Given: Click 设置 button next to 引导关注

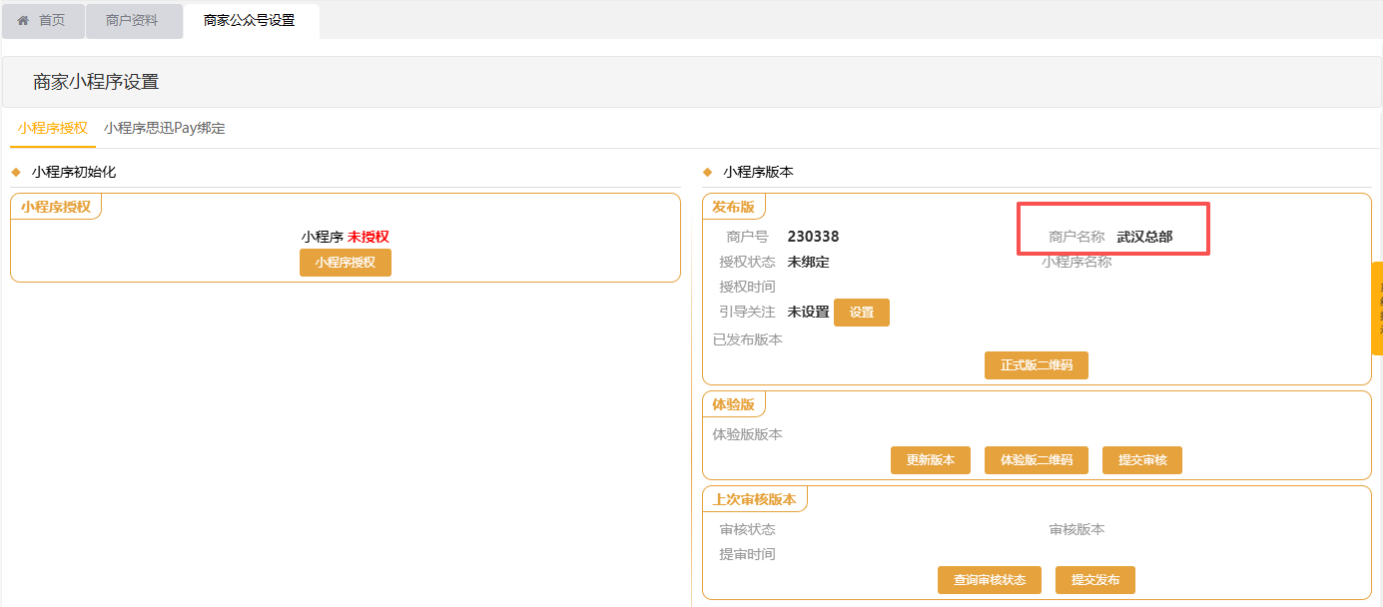Looking at the screenshot, I should coord(861,312).
